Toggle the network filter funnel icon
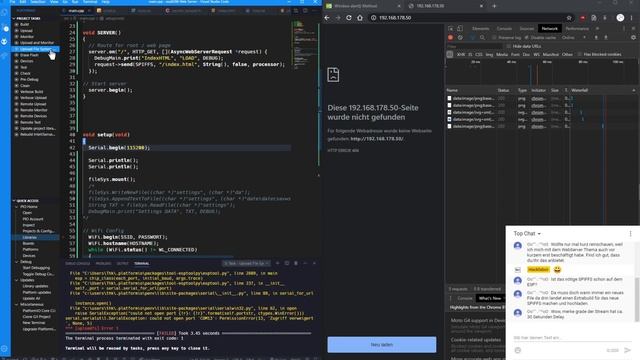This screenshot has width=640, height=360. tap(473, 38)
